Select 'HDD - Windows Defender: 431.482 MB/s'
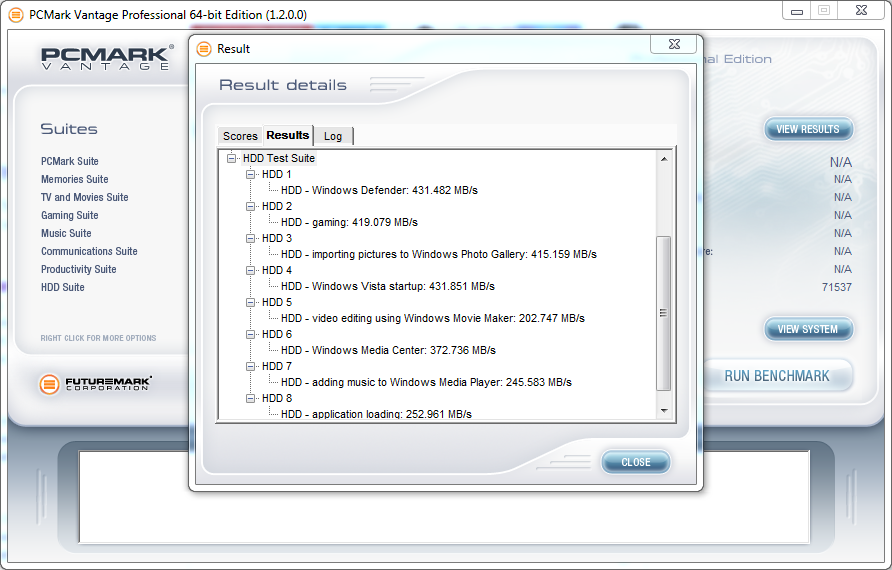 [379, 190]
